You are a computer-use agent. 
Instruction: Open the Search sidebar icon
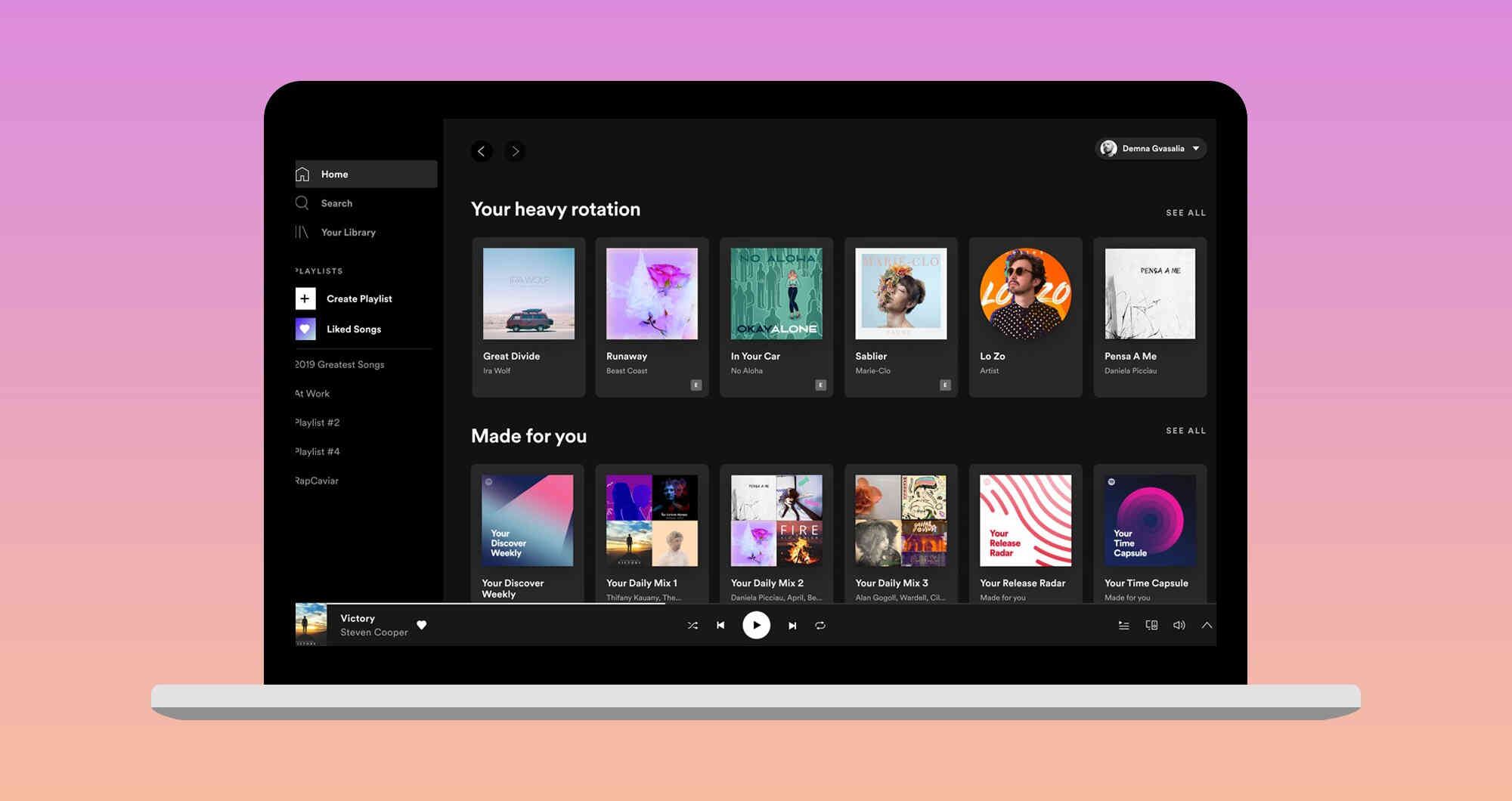pos(302,203)
